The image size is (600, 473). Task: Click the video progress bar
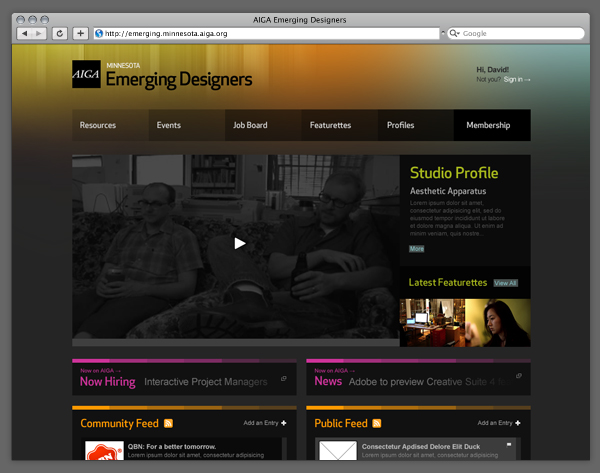click(x=236, y=343)
